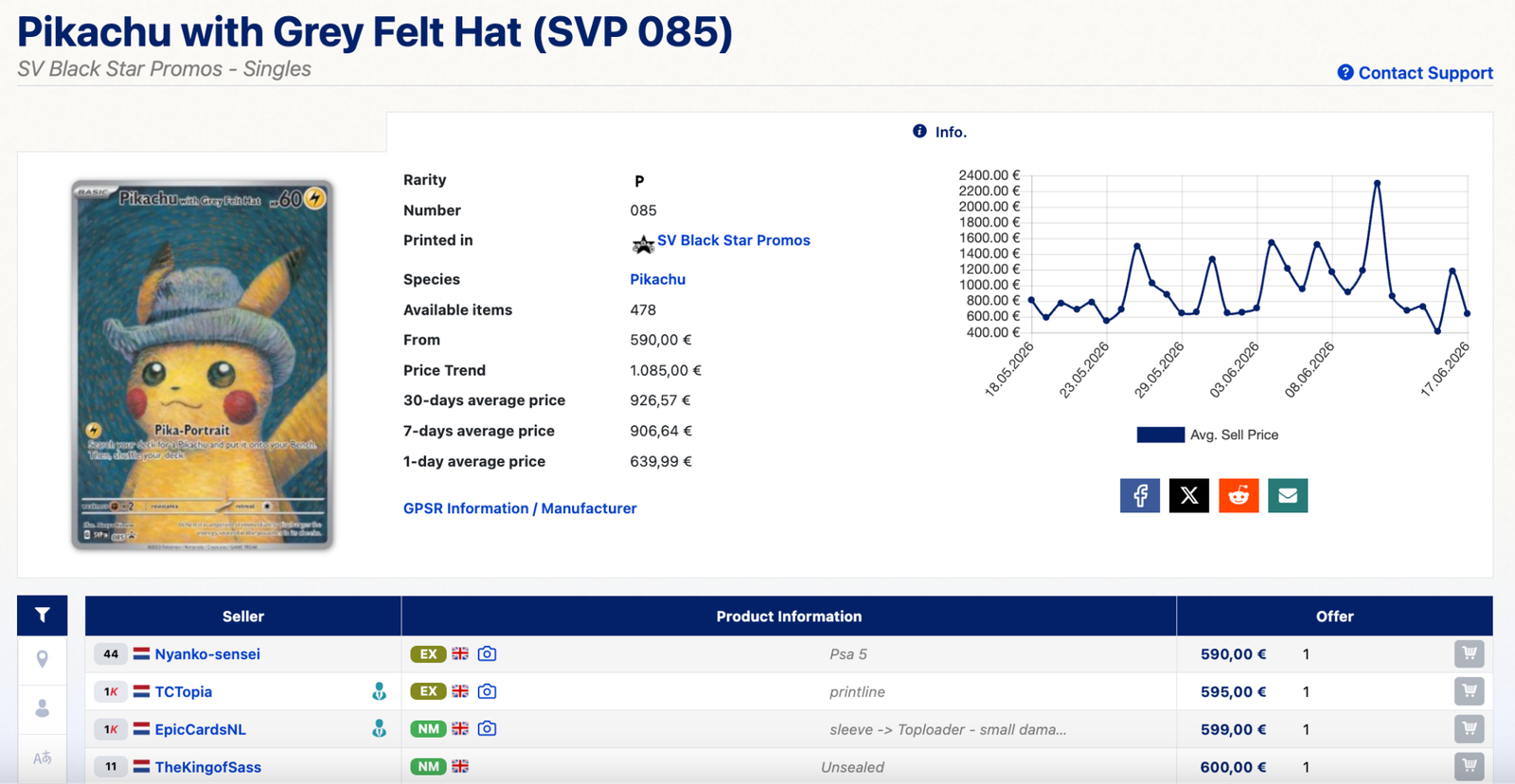Toggle the Avg. Sell Price legend swatch
The height and width of the screenshot is (784, 1515).
(x=1161, y=435)
